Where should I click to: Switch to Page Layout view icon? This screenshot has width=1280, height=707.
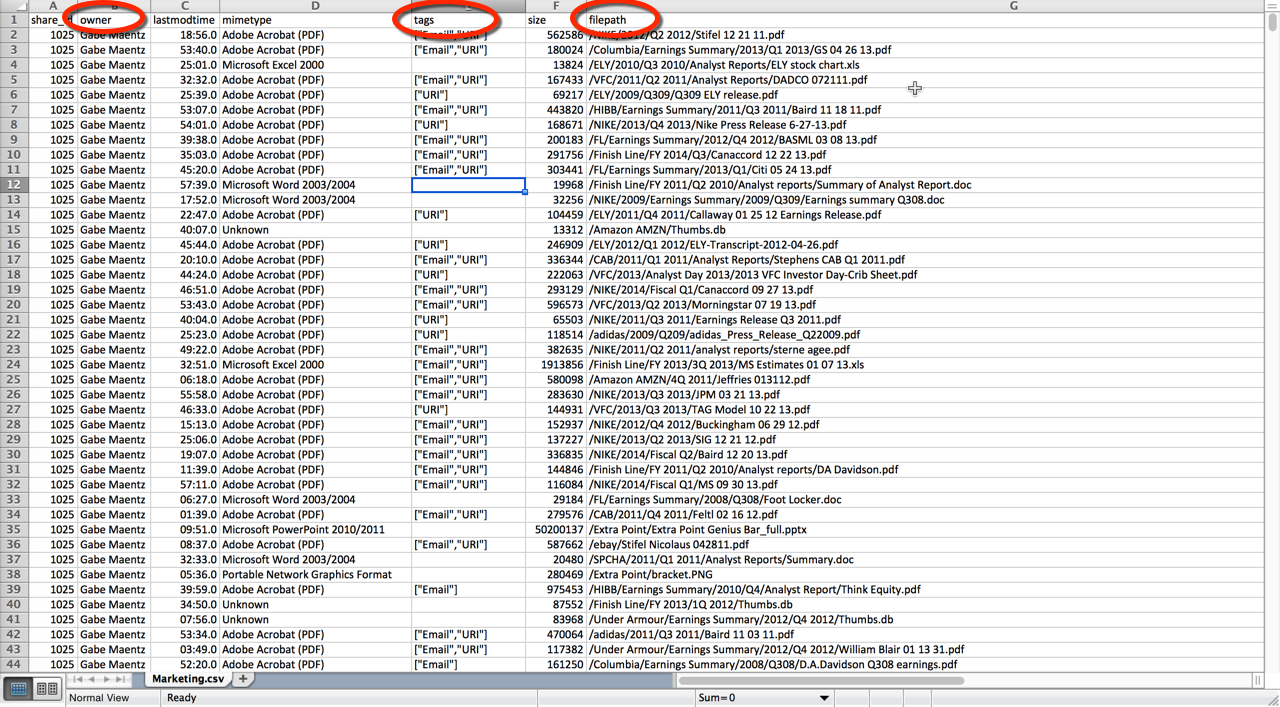click(47, 689)
